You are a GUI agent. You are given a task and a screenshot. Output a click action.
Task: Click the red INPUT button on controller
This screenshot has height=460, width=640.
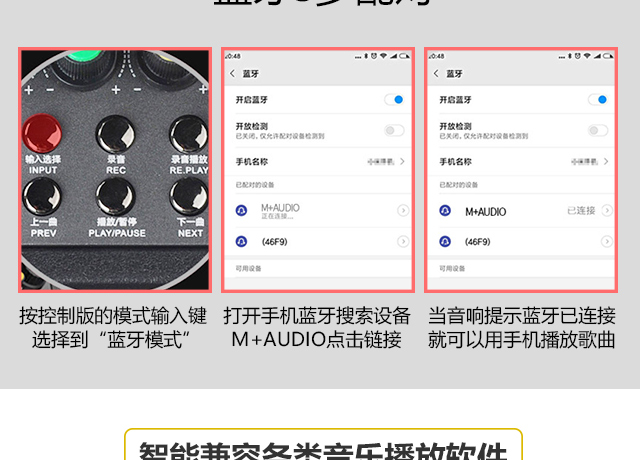pos(42,133)
